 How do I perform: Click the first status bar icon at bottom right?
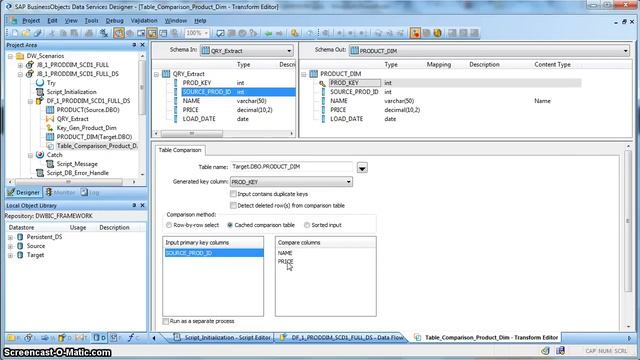[x=546, y=351]
